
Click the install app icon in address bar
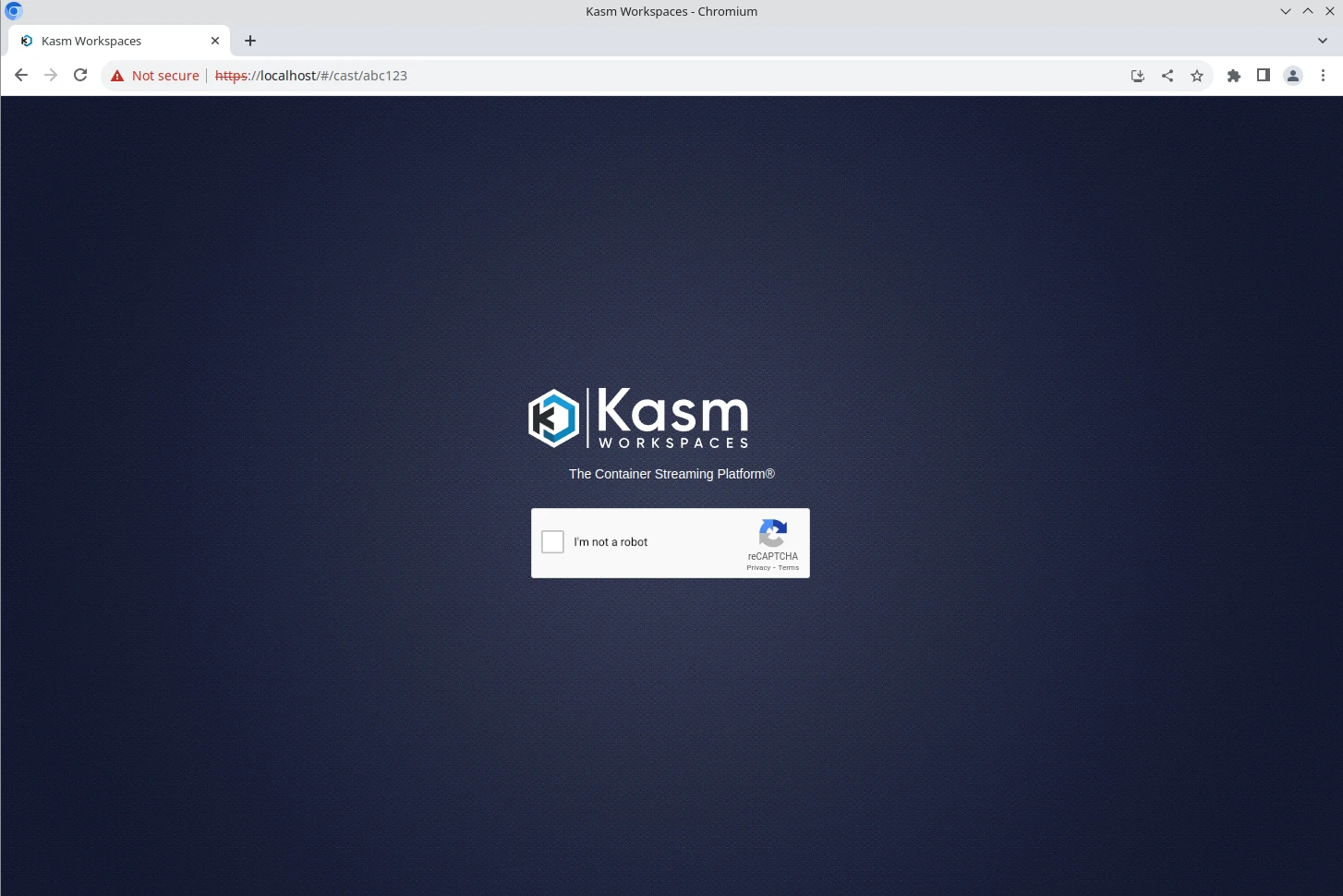click(x=1138, y=76)
